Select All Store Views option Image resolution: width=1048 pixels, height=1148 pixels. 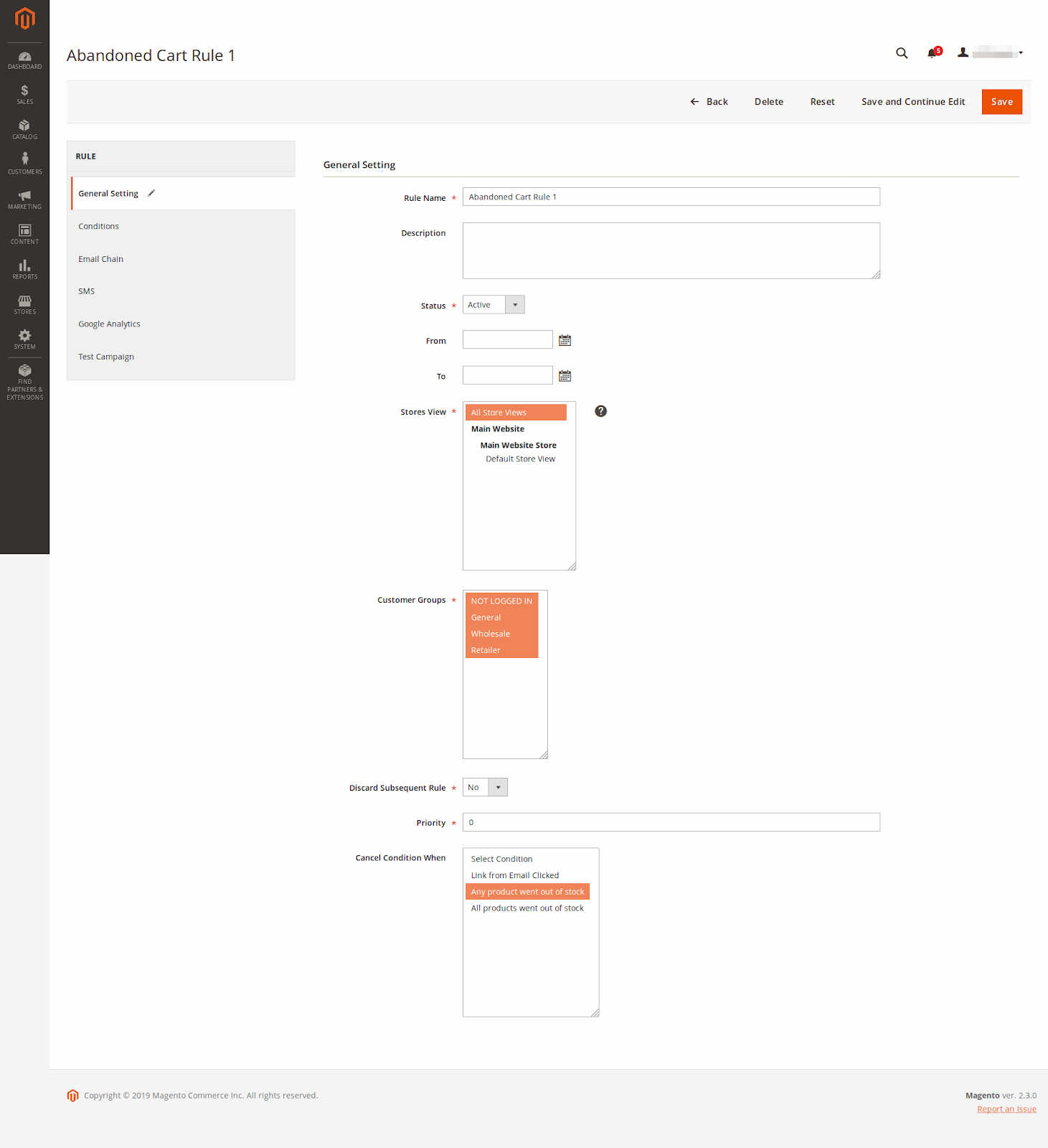click(x=516, y=413)
